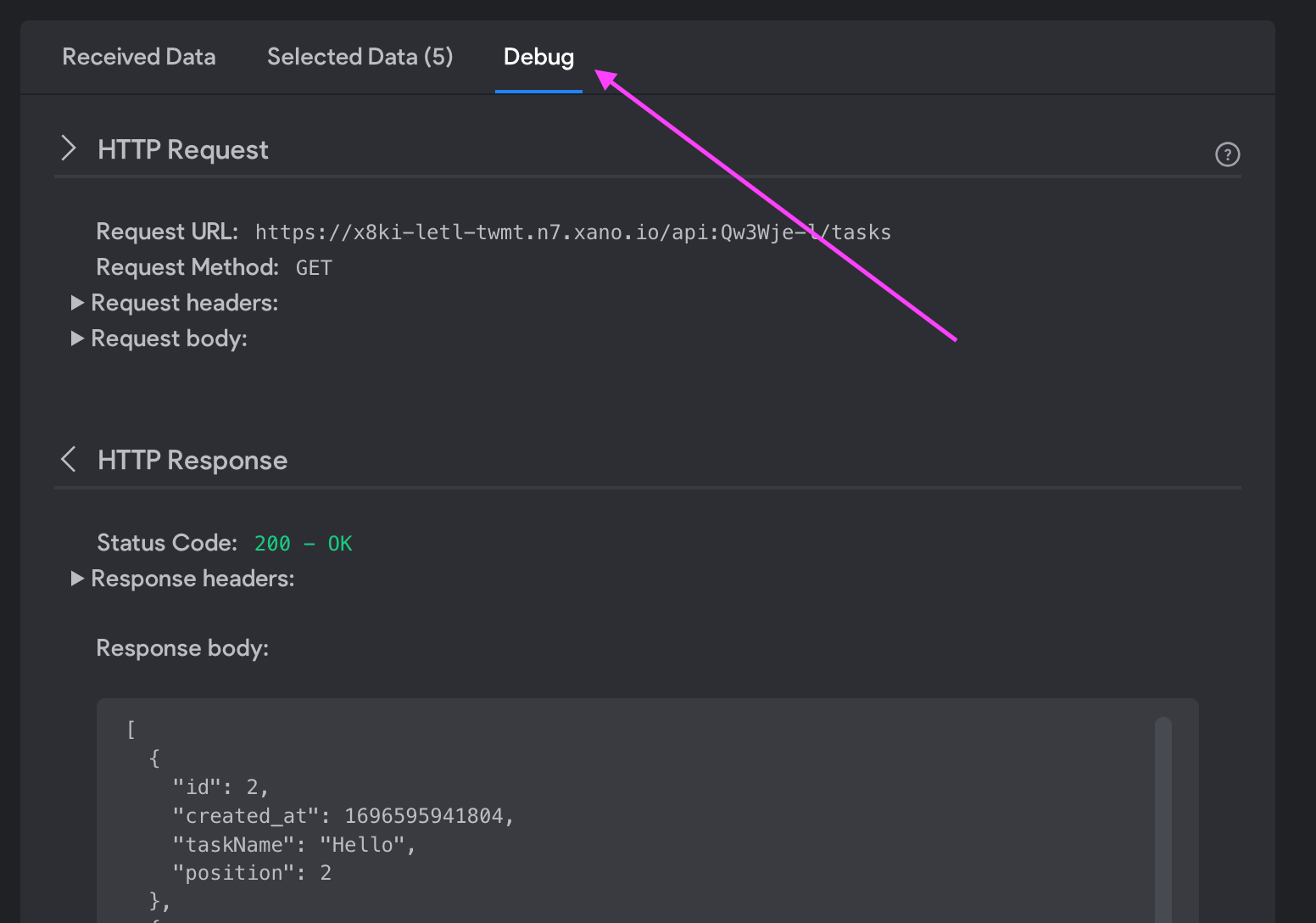Expand the Response headers disclosure triangle
Screen dimensions: 1316x923
77,579
